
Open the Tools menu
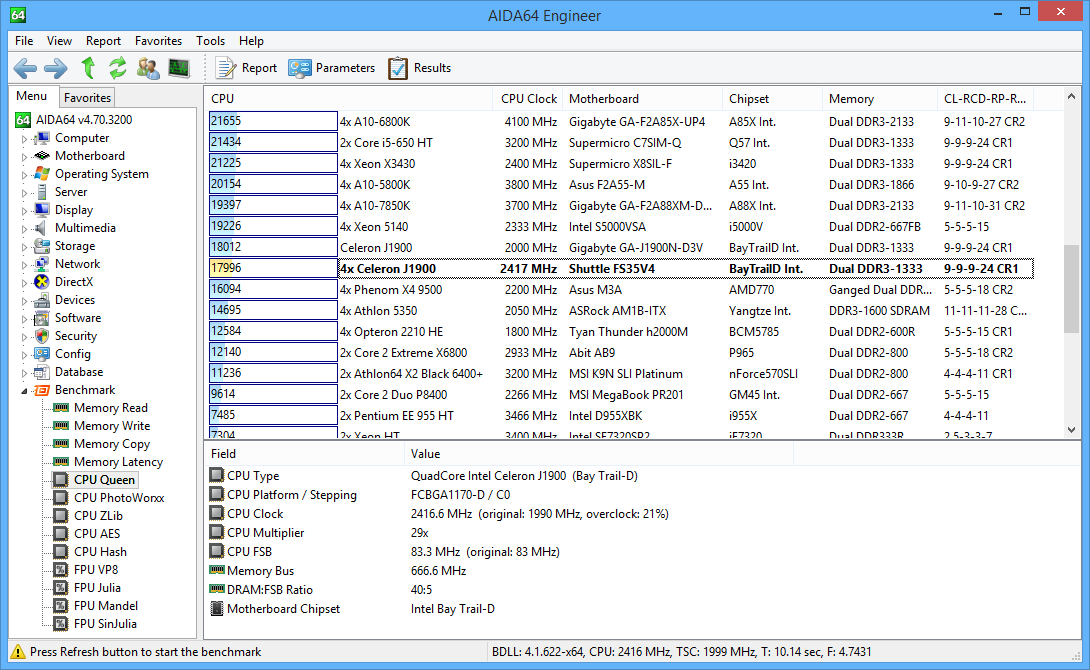pos(210,41)
